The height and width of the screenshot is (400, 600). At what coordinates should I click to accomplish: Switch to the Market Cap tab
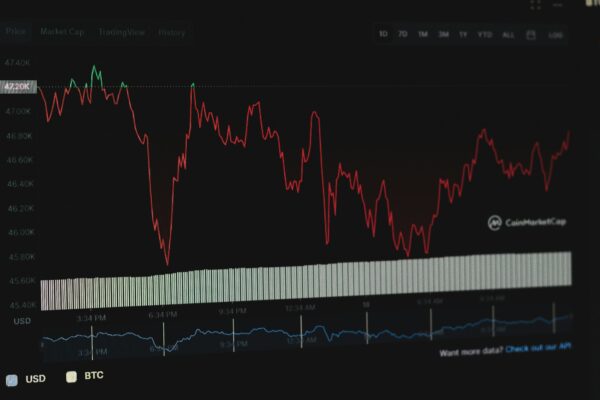point(62,32)
